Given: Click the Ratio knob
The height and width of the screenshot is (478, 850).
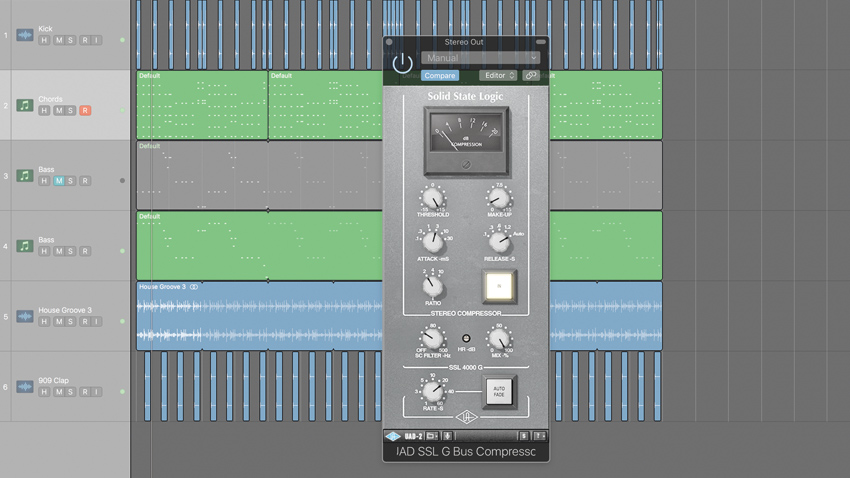Looking at the screenshot, I should tap(433, 286).
